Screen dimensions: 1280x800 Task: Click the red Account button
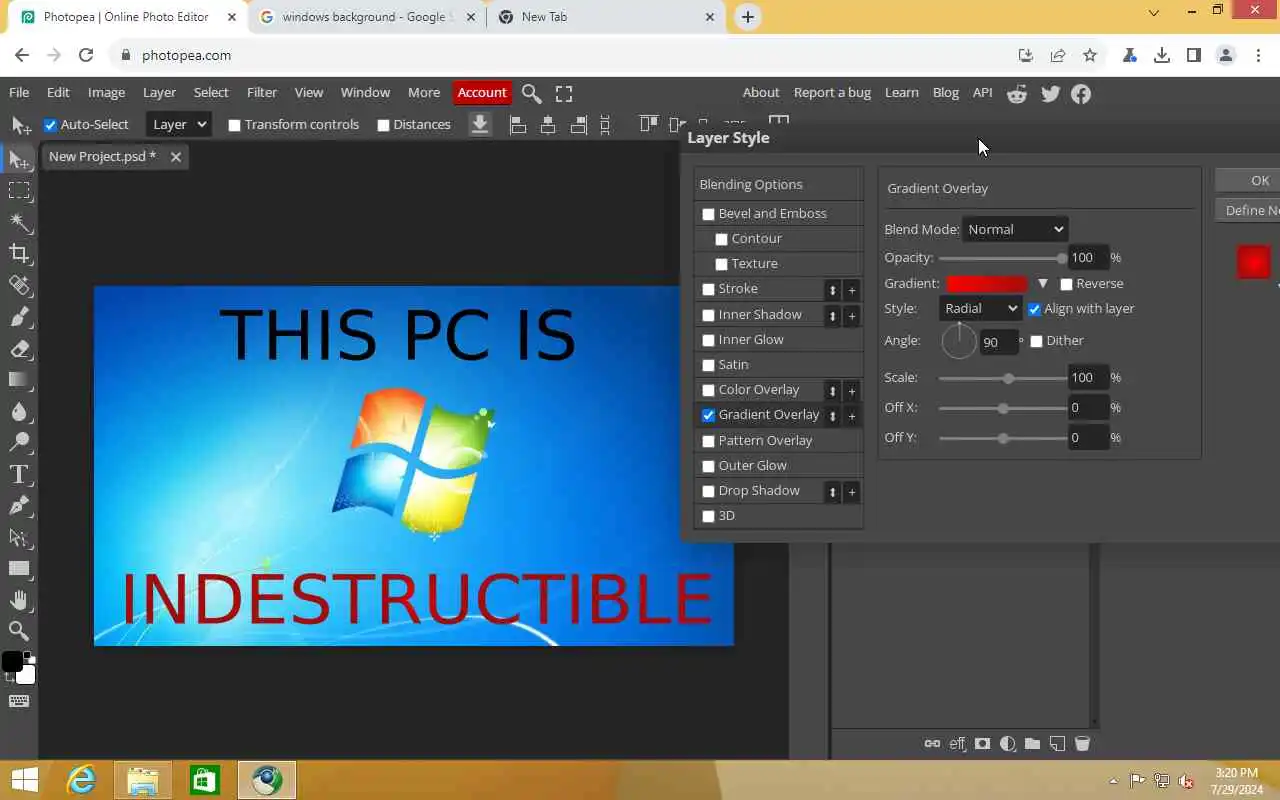click(x=482, y=92)
